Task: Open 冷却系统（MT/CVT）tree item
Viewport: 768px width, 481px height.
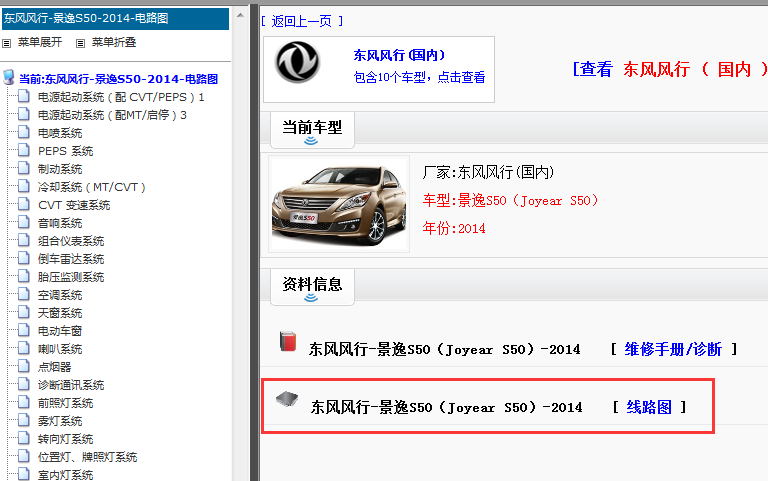Action: (x=92, y=187)
